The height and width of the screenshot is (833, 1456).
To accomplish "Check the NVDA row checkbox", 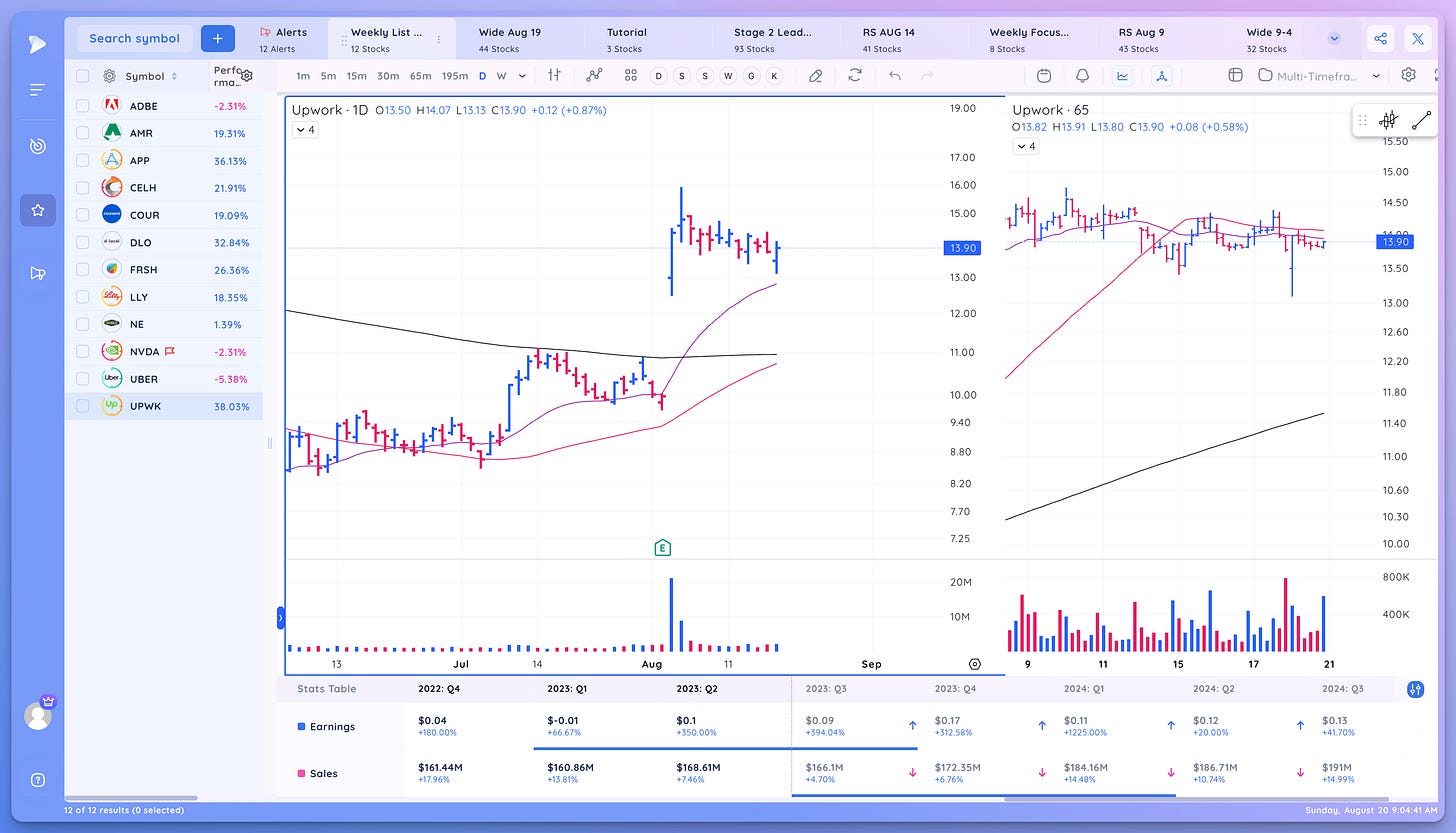I will pos(82,351).
